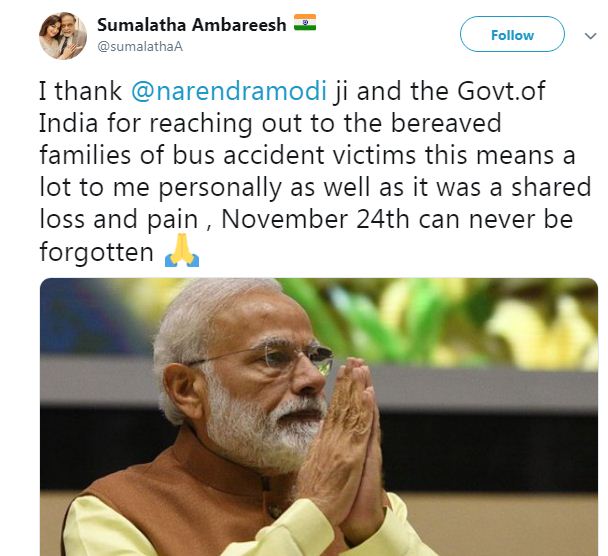This screenshot has height=556, width=608.
Task: Open the @narendramodi mention link
Action: [229, 92]
